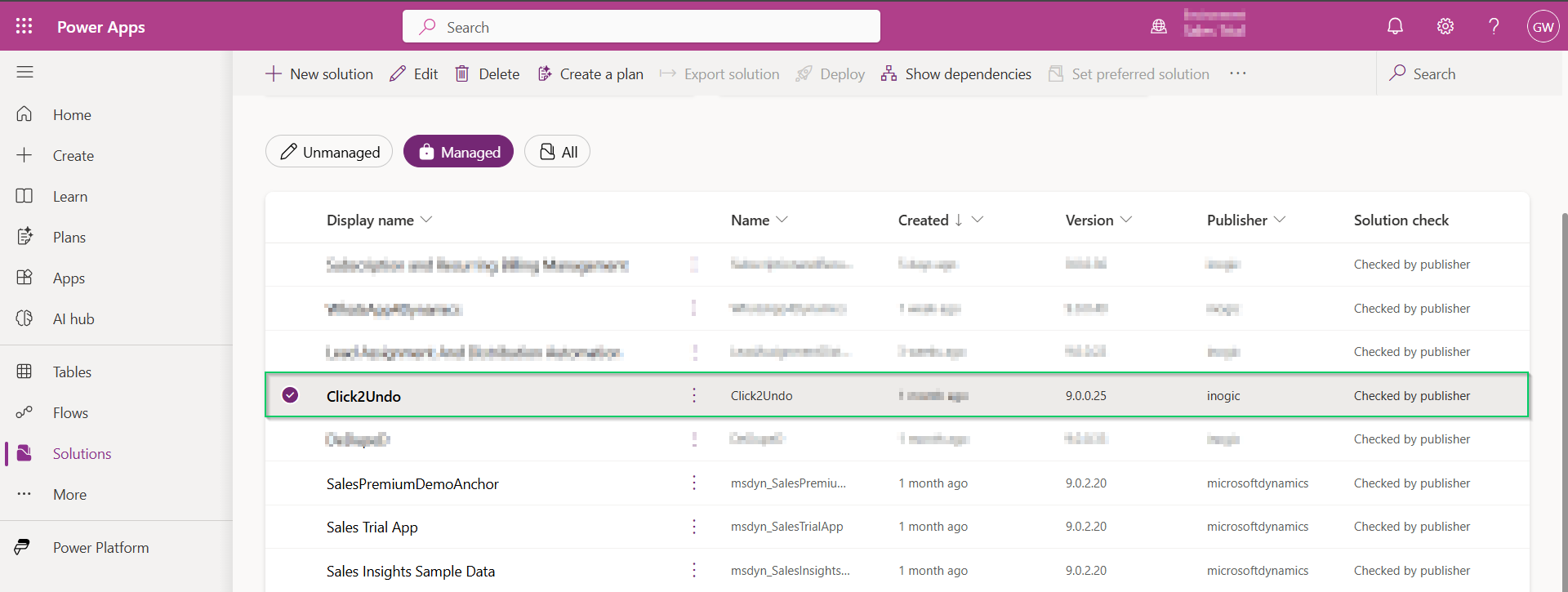This screenshot has height=592, width=1568.
Task: Open more commands ellipsis in toolbar
Action: (1238, 73)
